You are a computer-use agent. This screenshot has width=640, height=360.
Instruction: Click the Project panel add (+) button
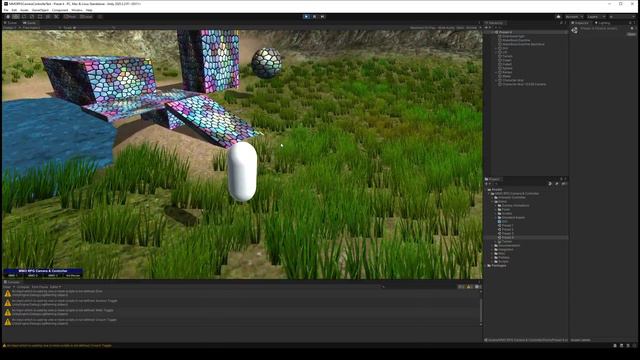(487, 184)
